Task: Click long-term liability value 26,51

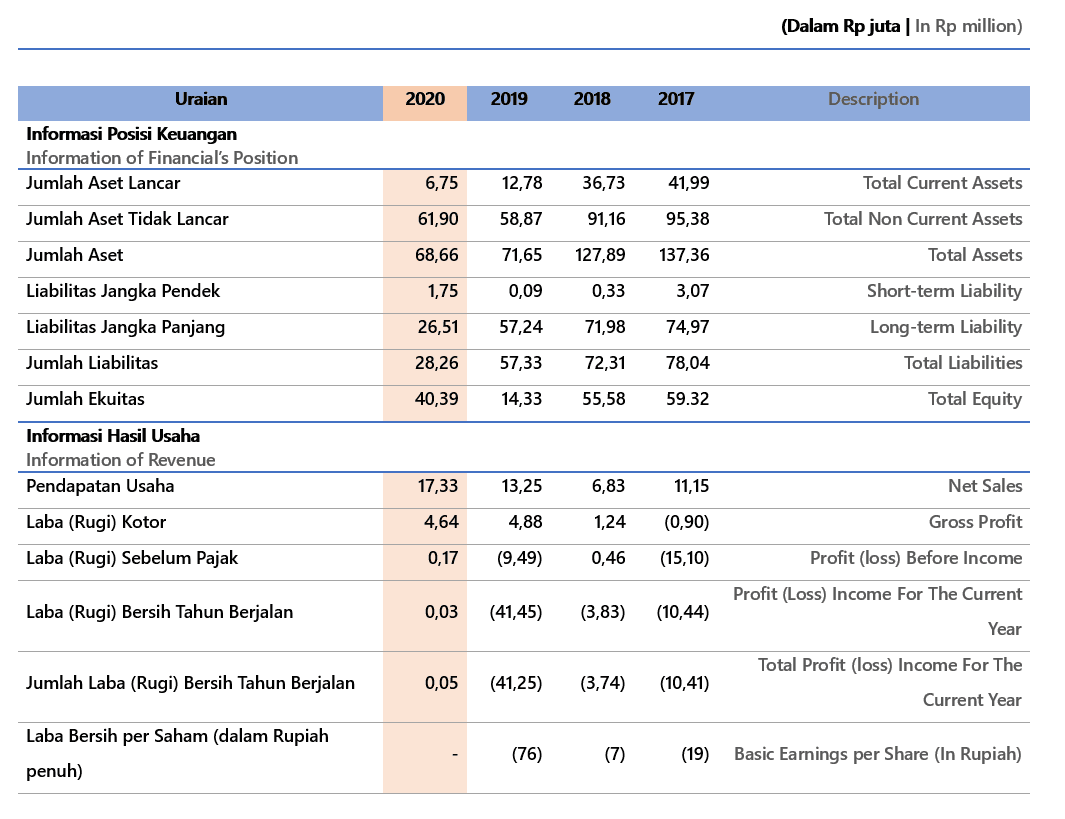Action: coord(438,327)
